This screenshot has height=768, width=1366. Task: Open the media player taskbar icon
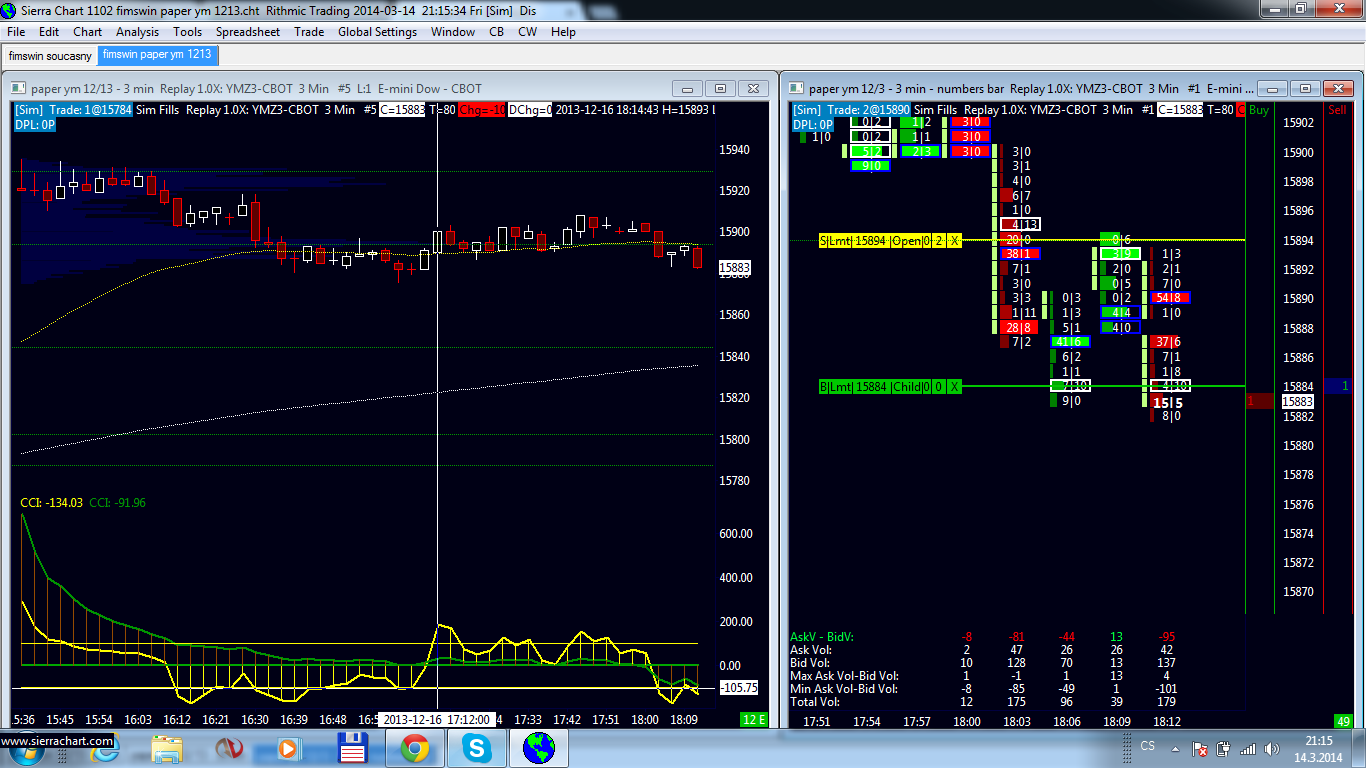287,748
